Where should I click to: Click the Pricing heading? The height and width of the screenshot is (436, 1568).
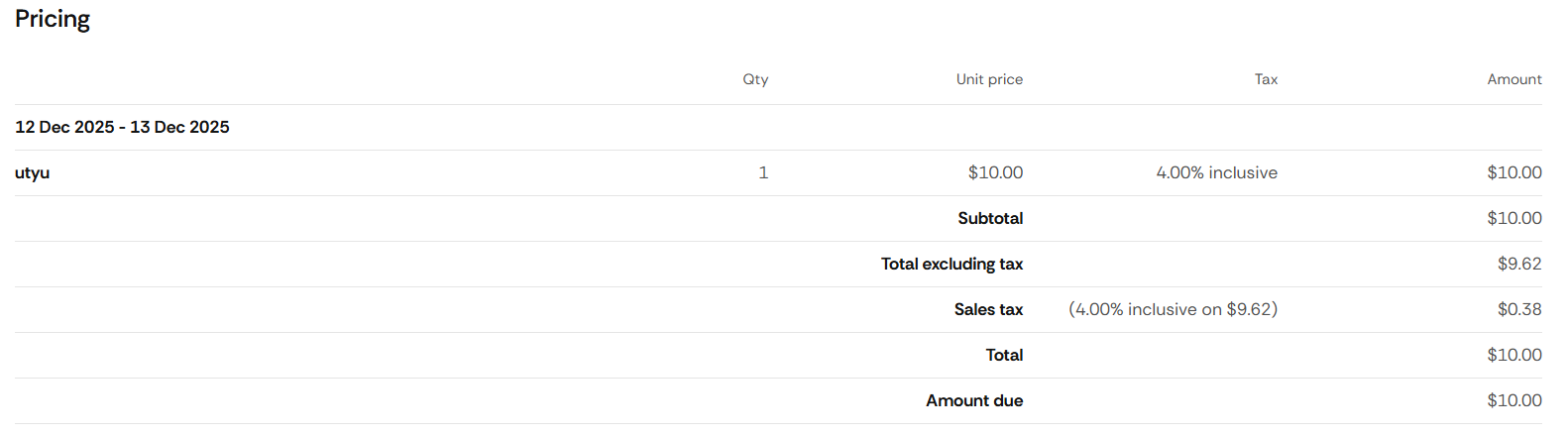(x=53, y=20)
